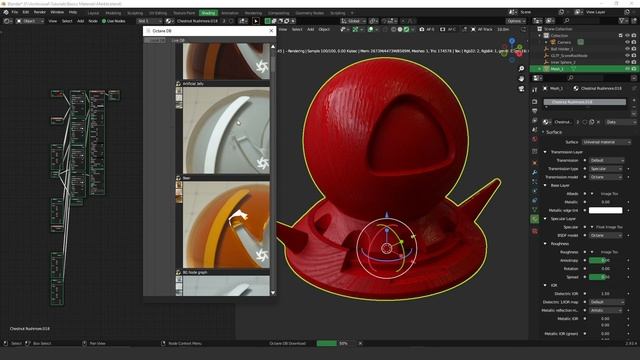
Task: Adjust the Anisotropy slider
Action: [605, 260]
